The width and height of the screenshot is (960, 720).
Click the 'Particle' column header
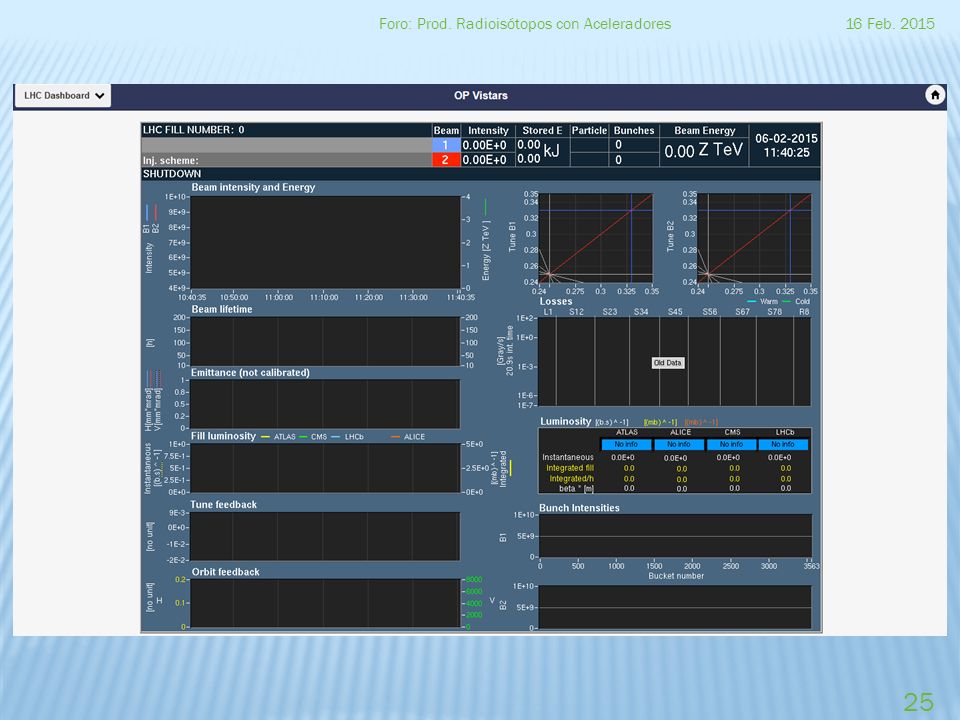point(589,130)
